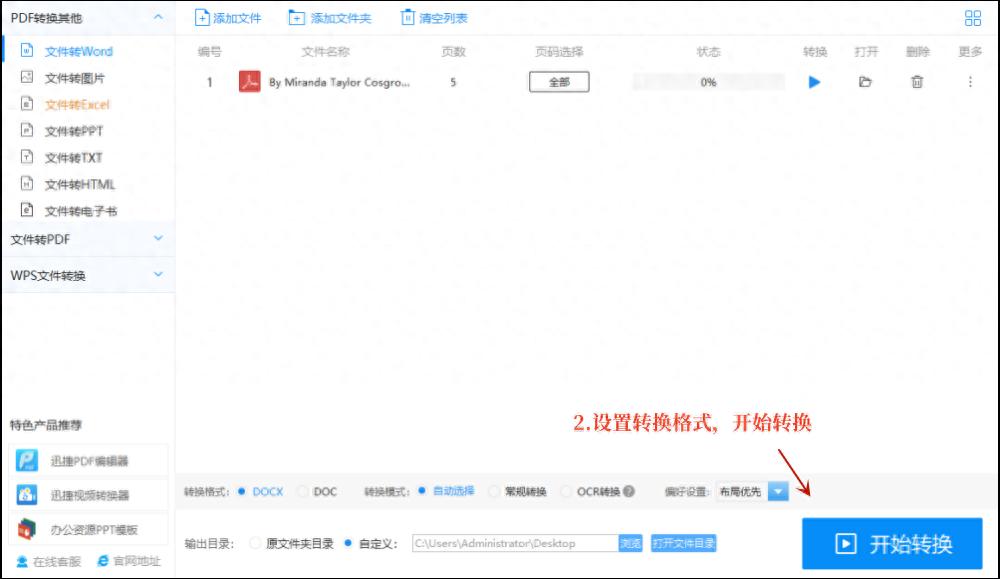Start conversion with the blue play icon
The height and width of the screenshot is (579, 1000).
point(813,82)
